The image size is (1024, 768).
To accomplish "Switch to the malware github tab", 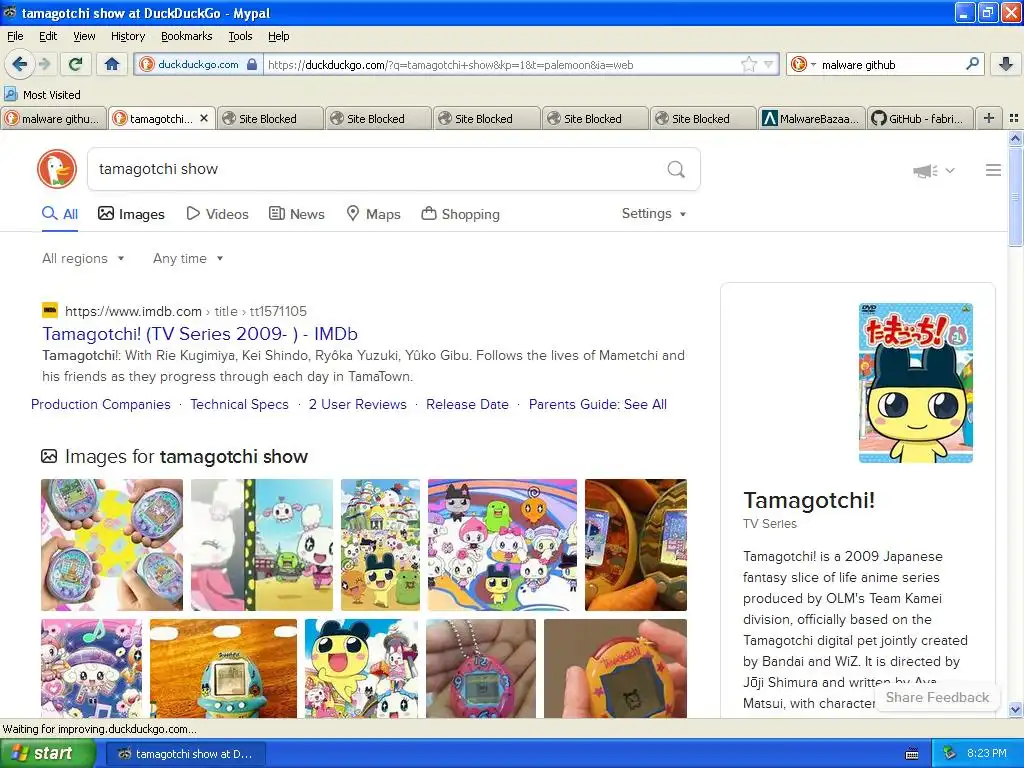I will 54,118.
